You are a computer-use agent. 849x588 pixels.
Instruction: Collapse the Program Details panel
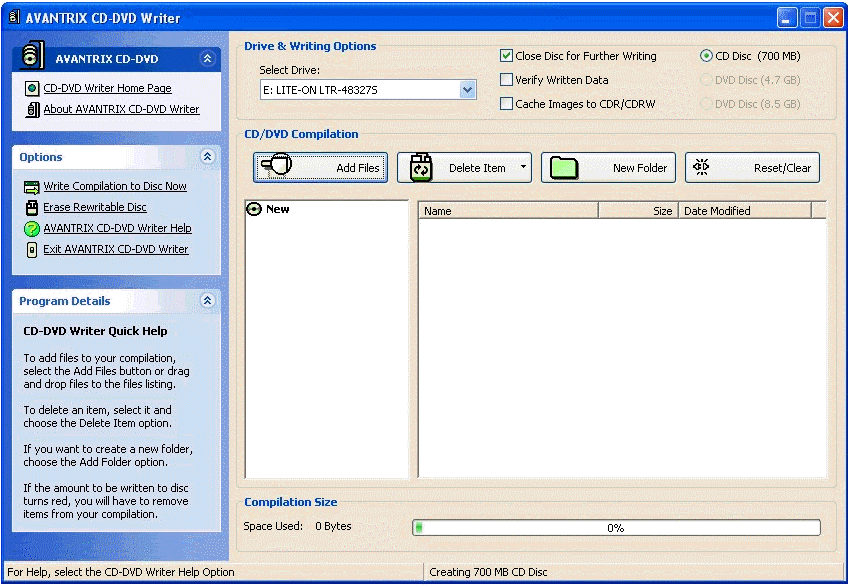click(207, 301)
